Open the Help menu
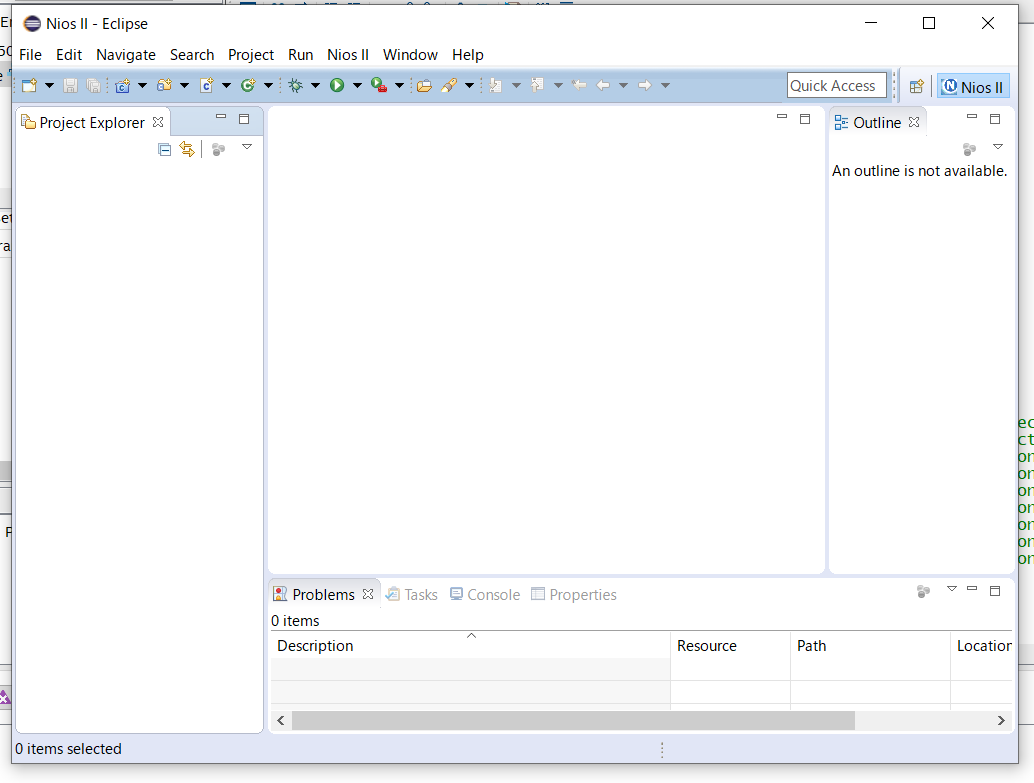Viewport: 1034px width, 783px height. click(468, 55)
